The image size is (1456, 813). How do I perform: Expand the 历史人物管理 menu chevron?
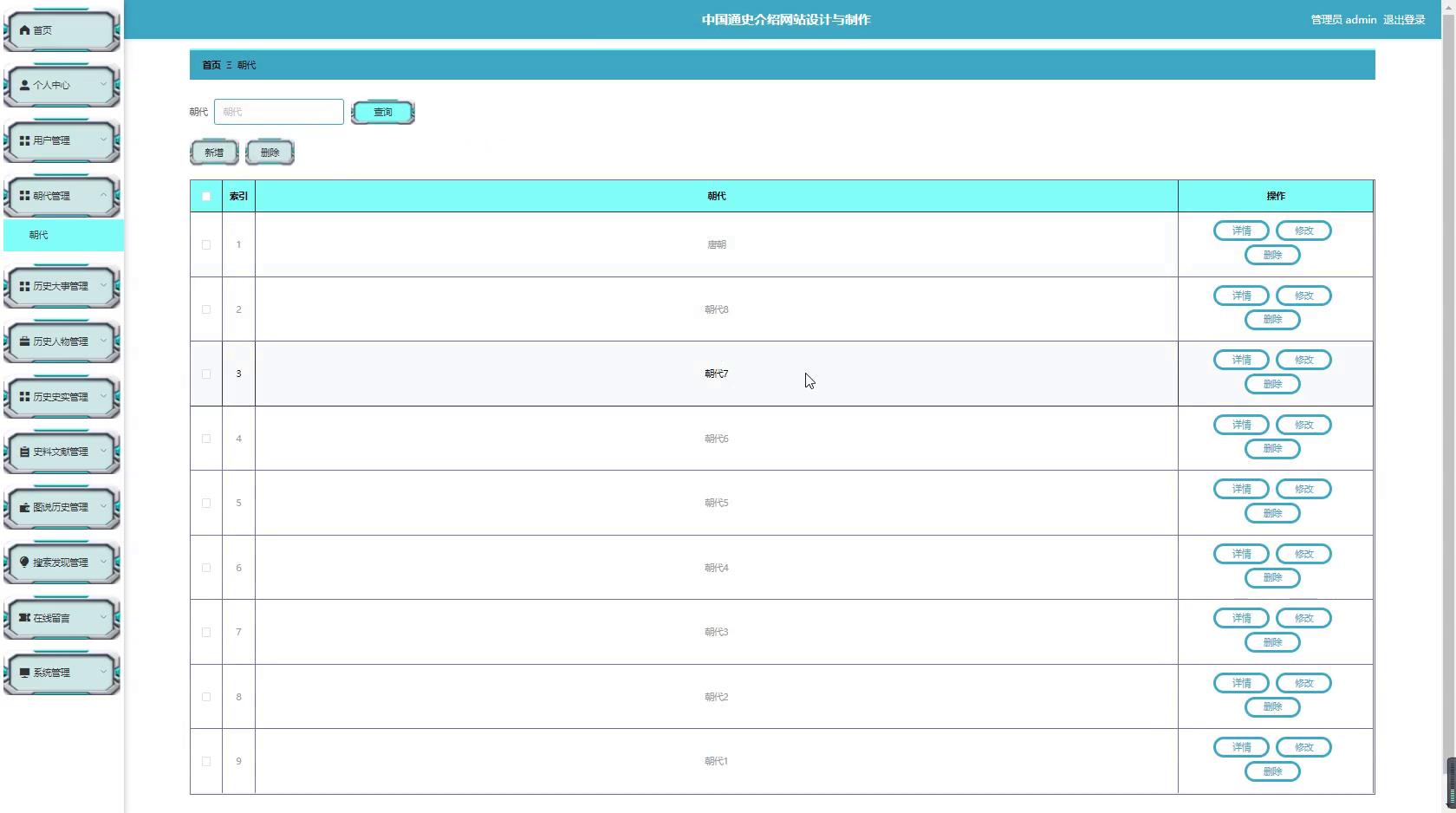click(x=103, y=341)
